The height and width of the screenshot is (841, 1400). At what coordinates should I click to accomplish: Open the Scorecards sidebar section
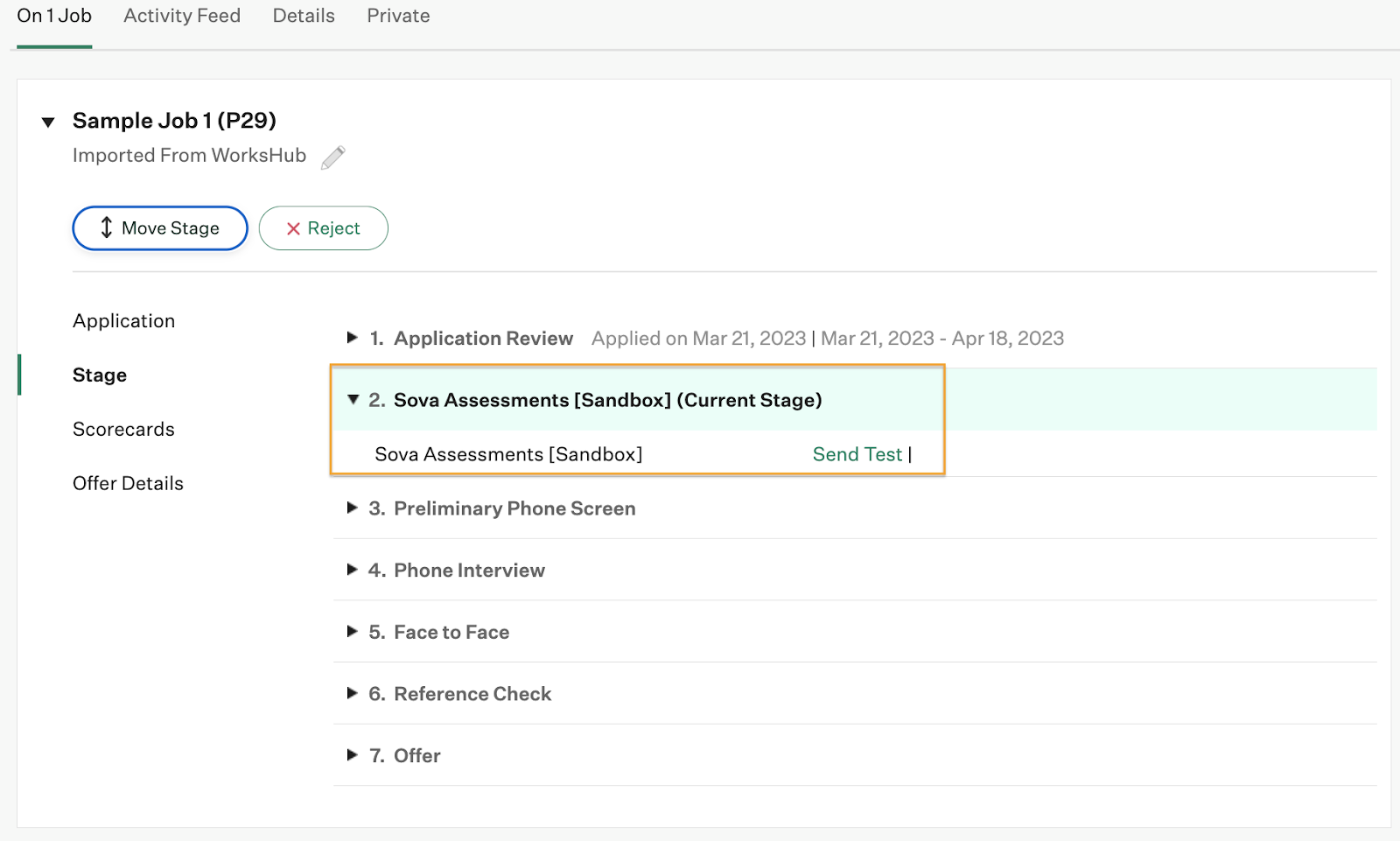pyautogui.click(x=123, y=430)
